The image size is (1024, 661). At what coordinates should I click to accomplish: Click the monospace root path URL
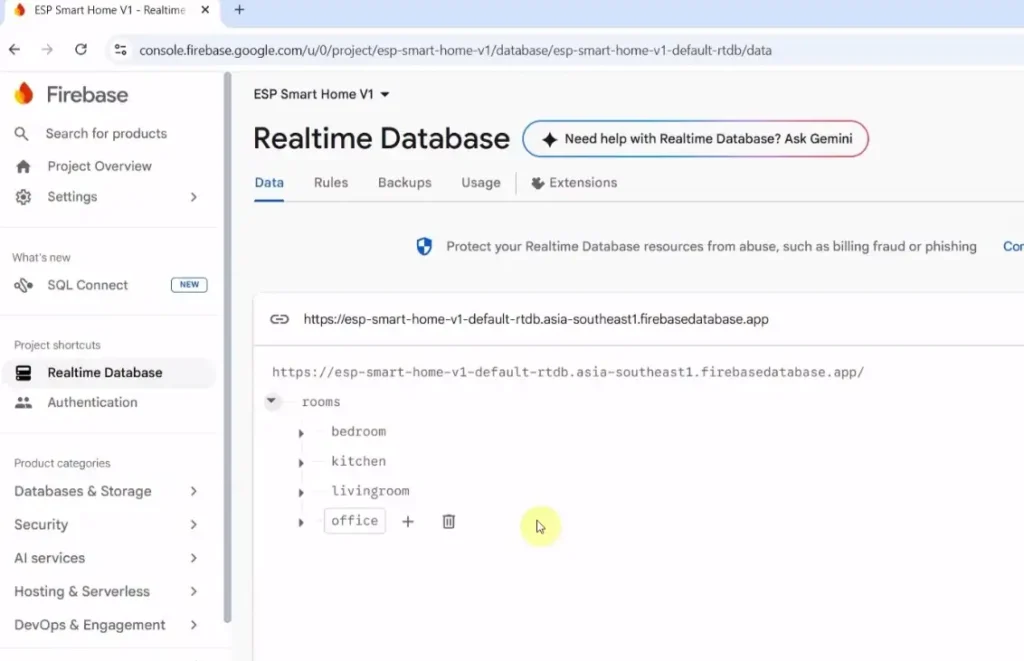[x=568, y=372]
